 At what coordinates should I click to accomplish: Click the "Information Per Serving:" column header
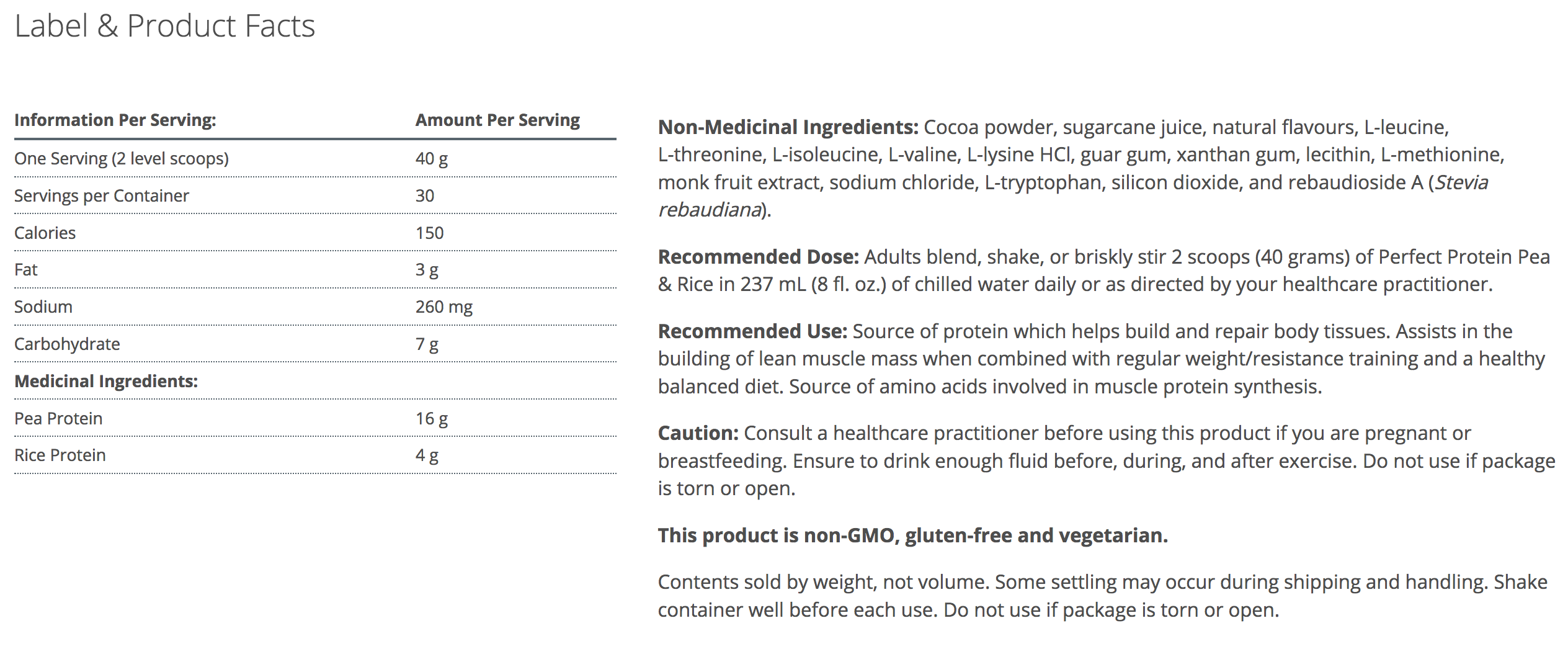pyautogui.click(x=115, y=120)
